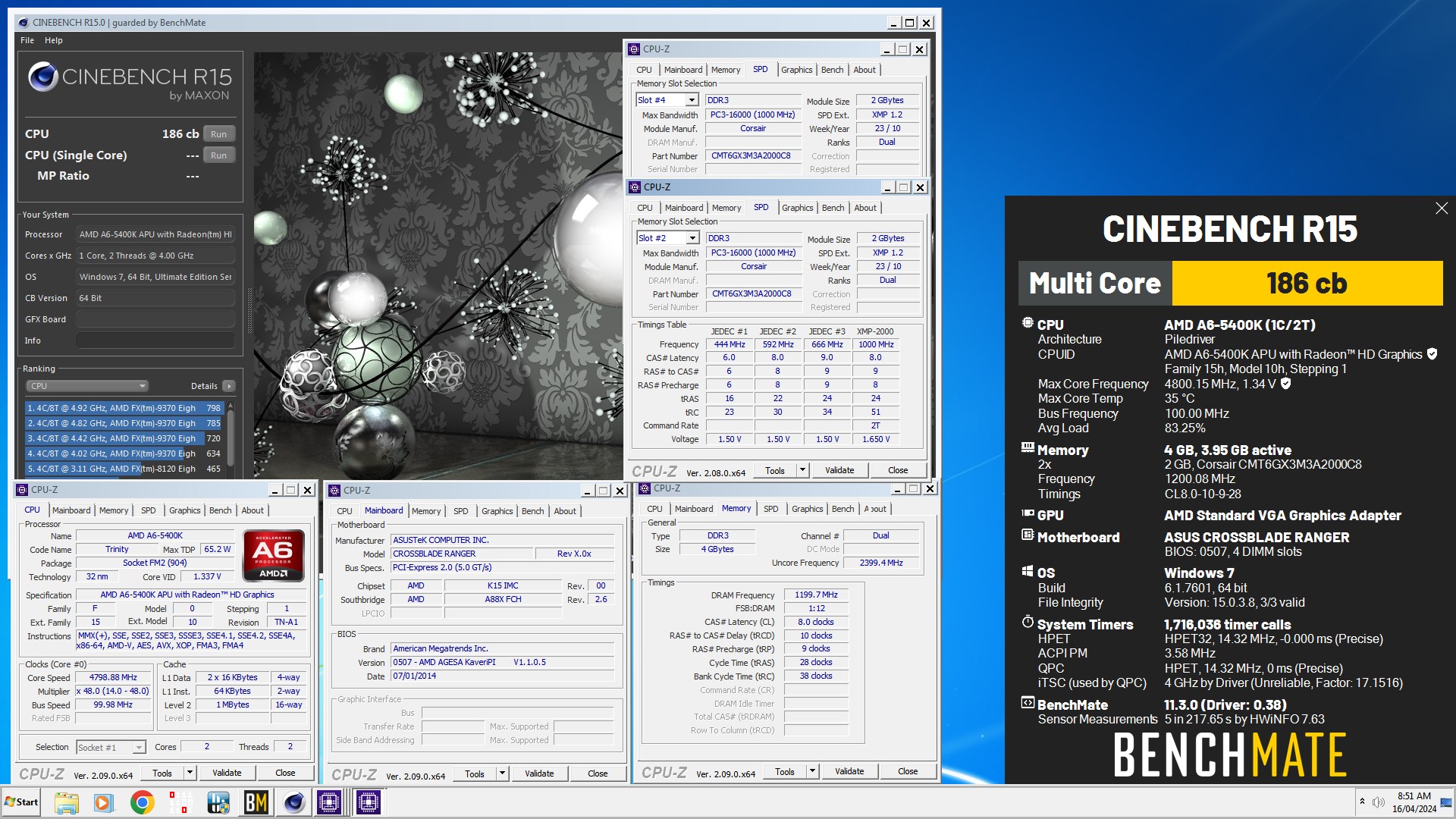Image resolution: width=1456 pixels, height=819 pixels.
Task: Click the red binary digits taskbar icon
Action: pos(180,802)
